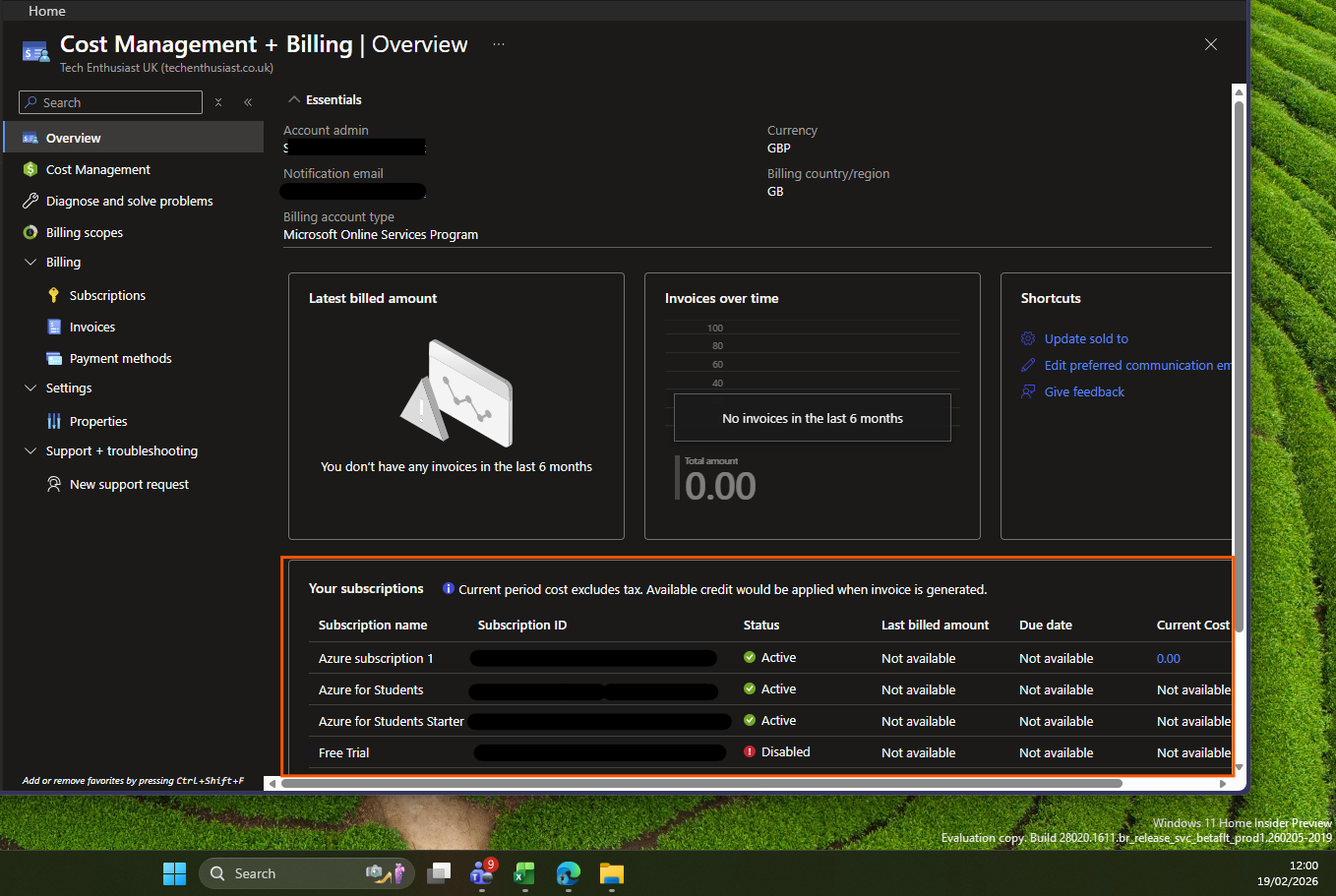Click the Status column header
The width and height of the screenshot is (1336, 896).
[x=761, y=625]
